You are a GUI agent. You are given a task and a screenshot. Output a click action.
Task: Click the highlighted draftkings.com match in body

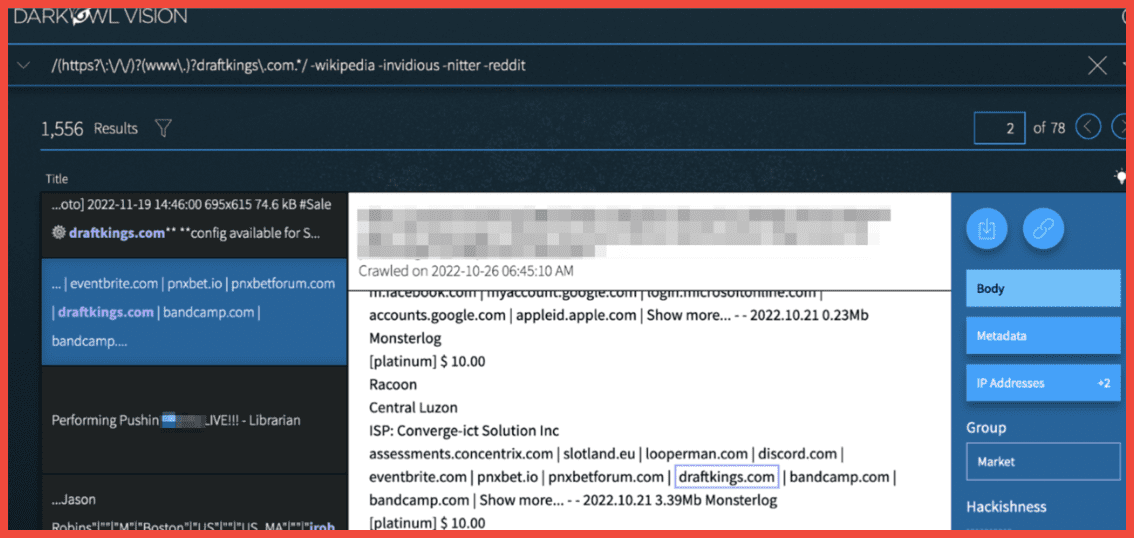pos(726,477)
